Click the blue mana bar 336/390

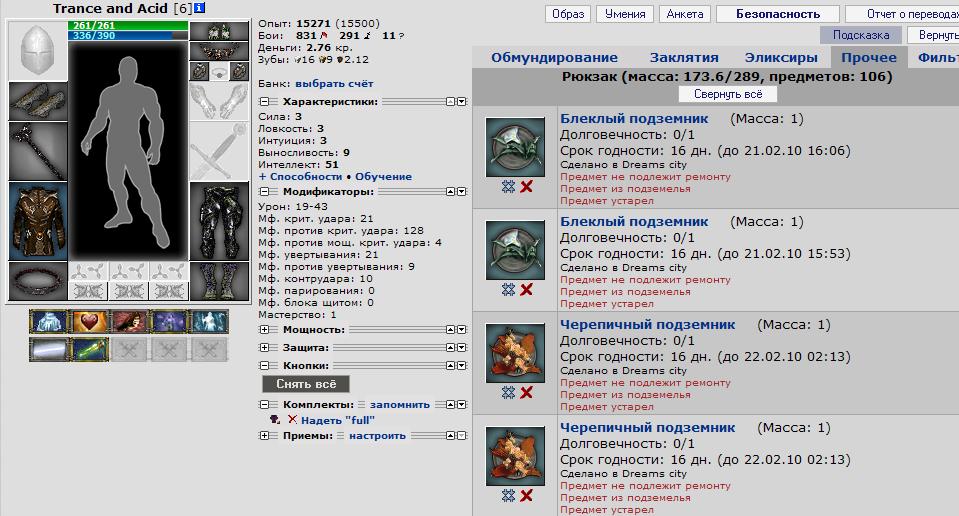128,35
